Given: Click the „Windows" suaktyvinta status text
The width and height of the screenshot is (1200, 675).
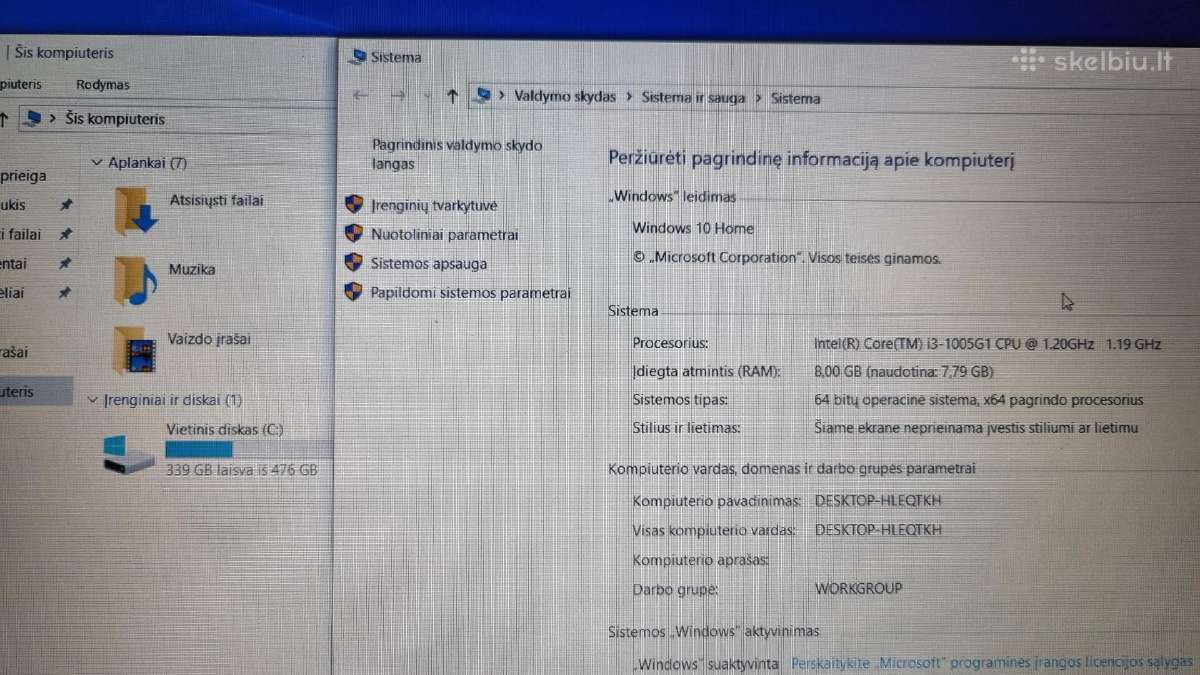Looking at the screenshot, I should [x=707, y=664].
